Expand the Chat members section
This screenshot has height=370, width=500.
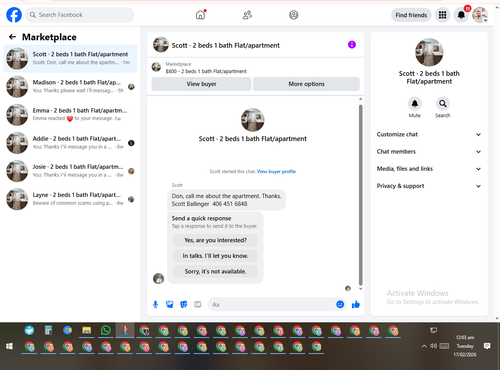point(429,152)
